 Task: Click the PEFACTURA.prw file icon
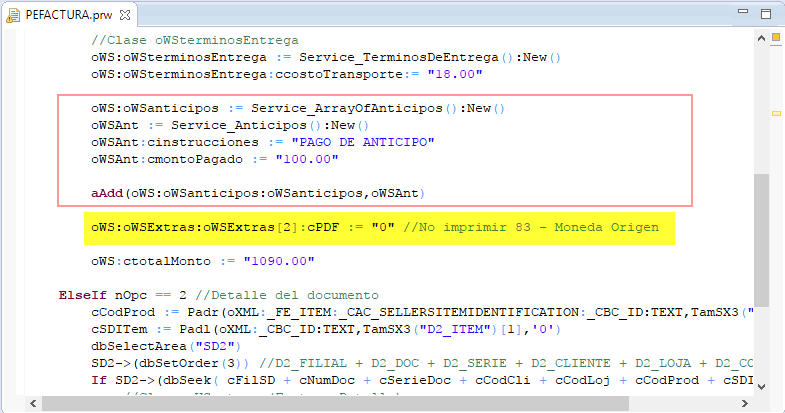[x=13, y=16]
